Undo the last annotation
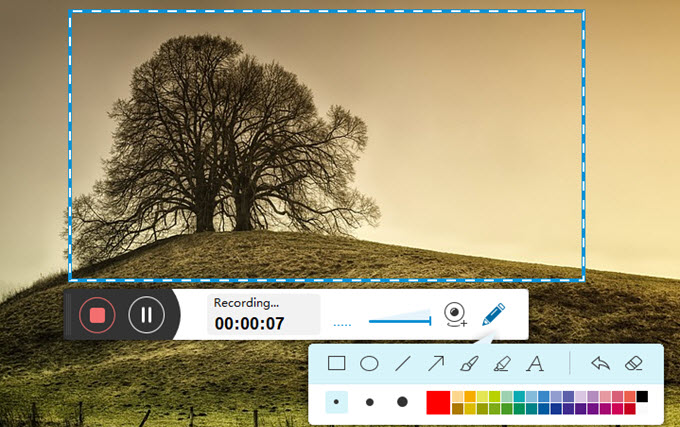 click(x=601, y=363)
